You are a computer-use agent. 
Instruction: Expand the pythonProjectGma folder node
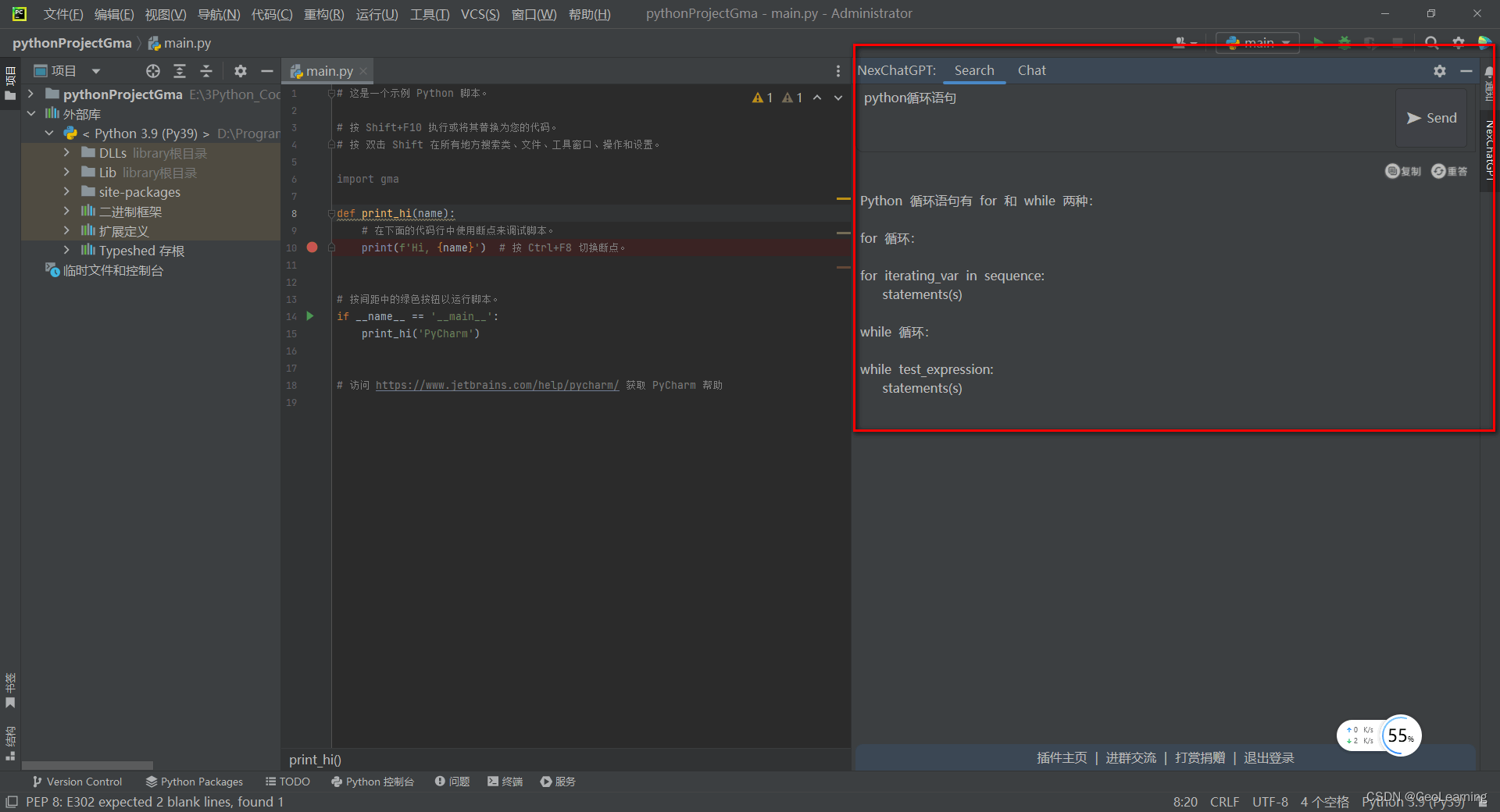[x=30, y=94]
